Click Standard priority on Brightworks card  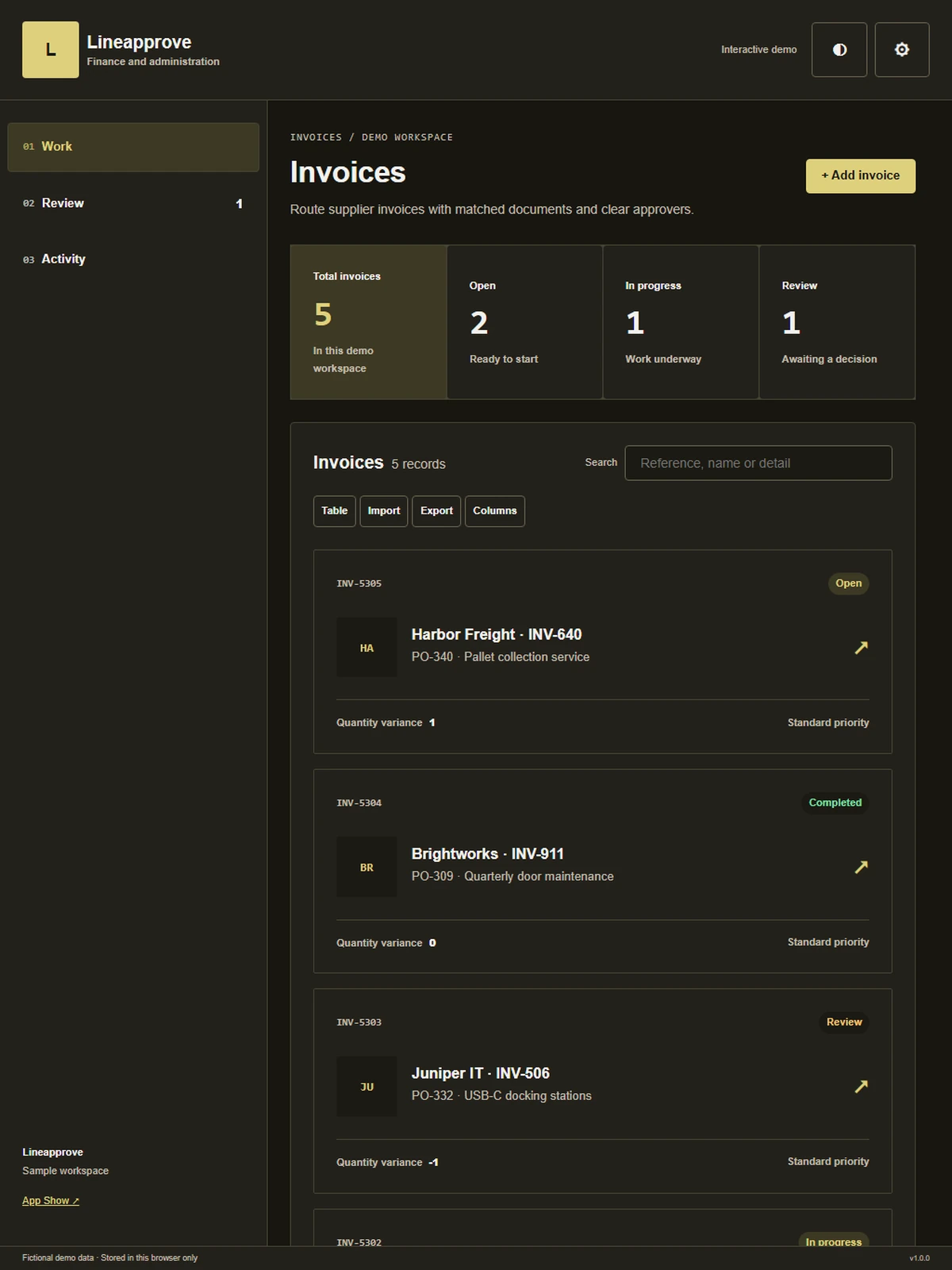click(x=828, y=942)
